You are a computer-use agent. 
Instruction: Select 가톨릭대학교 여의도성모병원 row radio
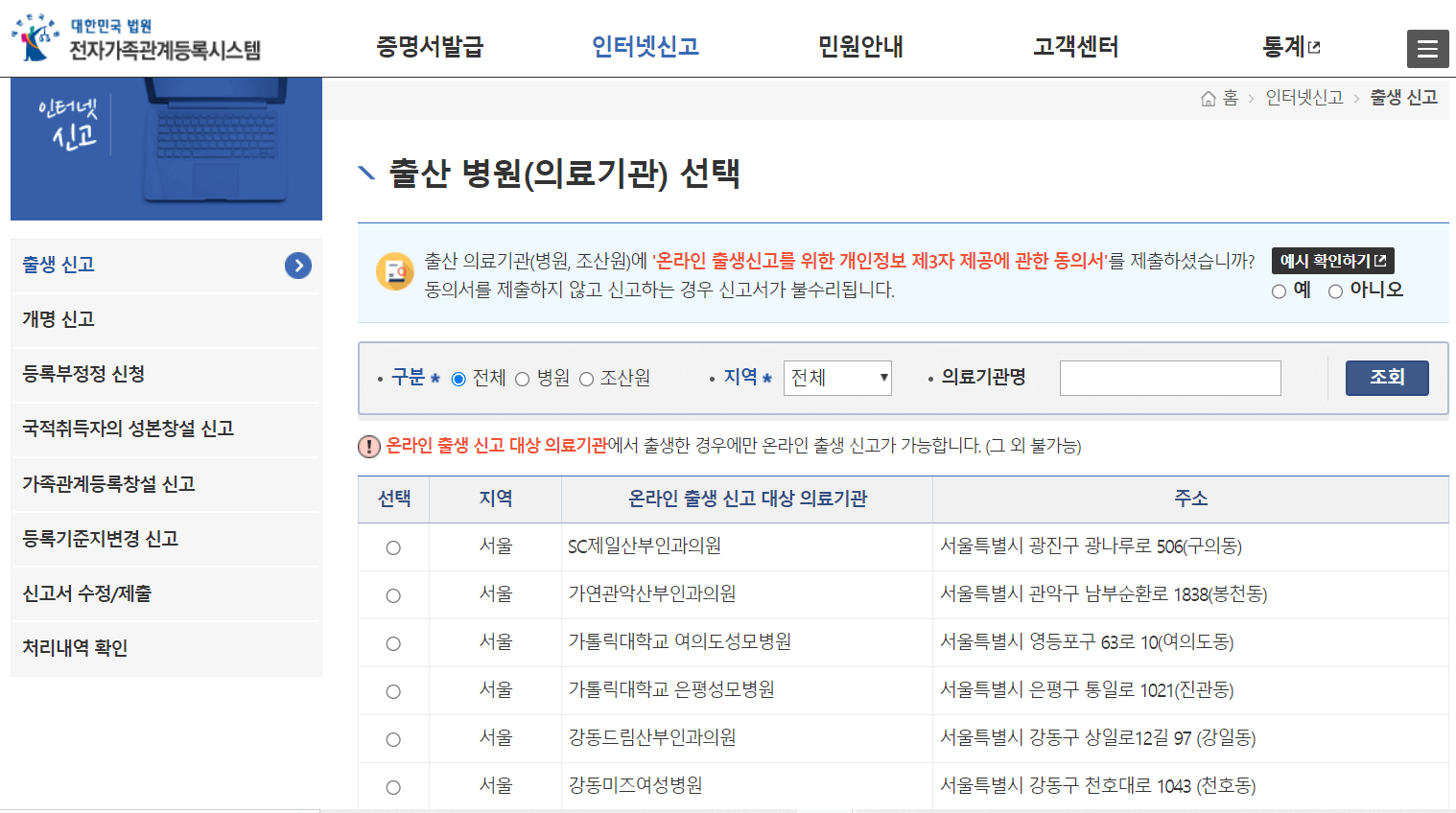pos(393,644)
